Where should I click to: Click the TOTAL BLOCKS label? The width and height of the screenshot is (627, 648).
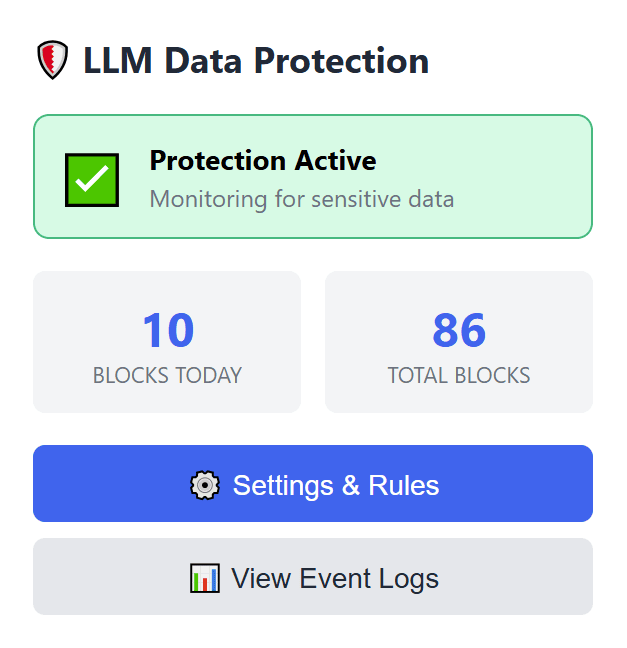tap(459, 376)
